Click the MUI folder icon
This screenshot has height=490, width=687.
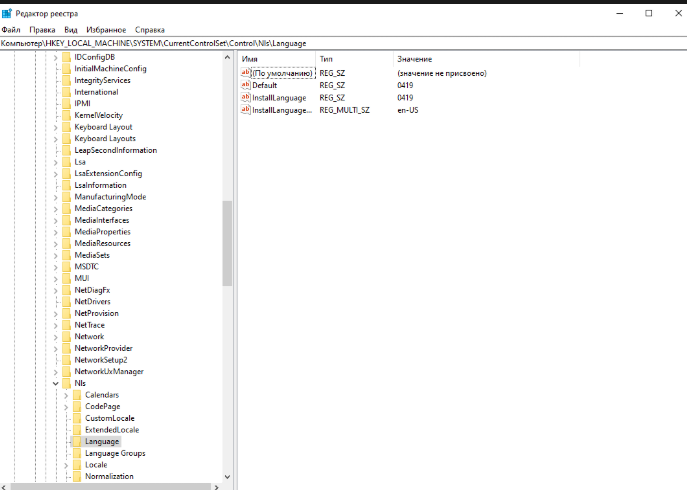tap(67, 278)
